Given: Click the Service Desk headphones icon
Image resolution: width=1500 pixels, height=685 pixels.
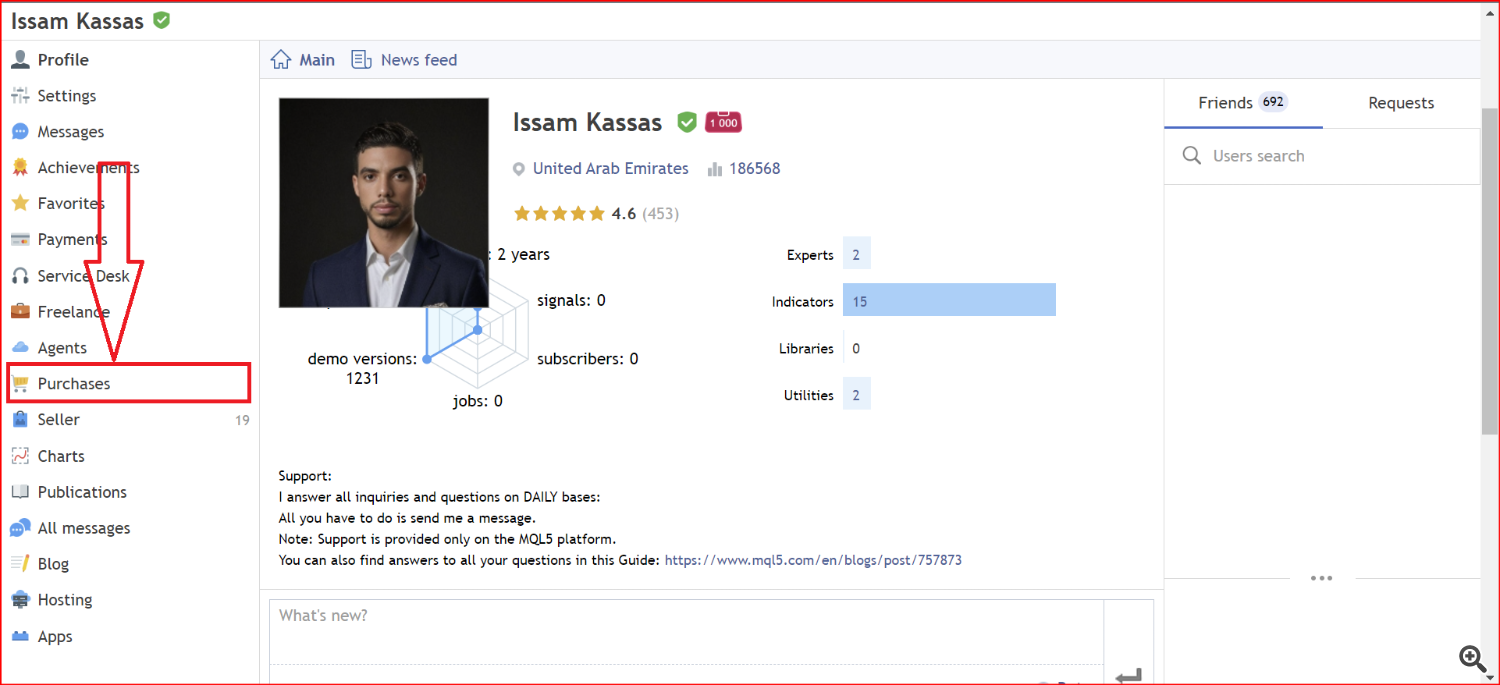Looking at the screenshot, I should 20,276.
